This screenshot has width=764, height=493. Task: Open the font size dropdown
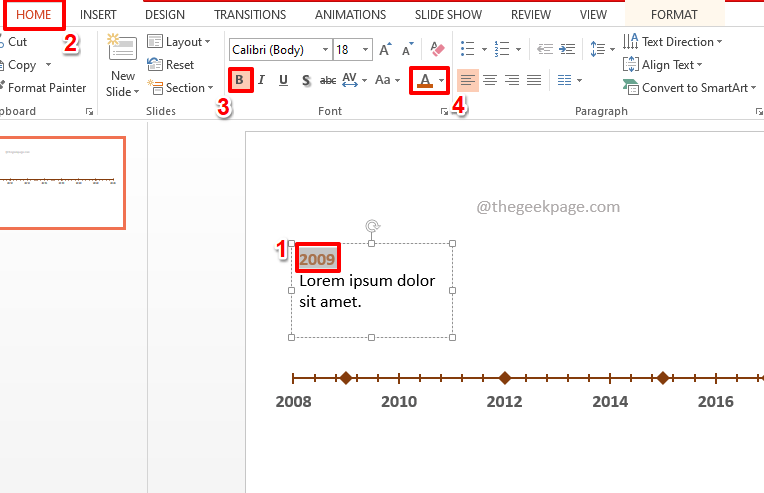[x=367, y=49]
